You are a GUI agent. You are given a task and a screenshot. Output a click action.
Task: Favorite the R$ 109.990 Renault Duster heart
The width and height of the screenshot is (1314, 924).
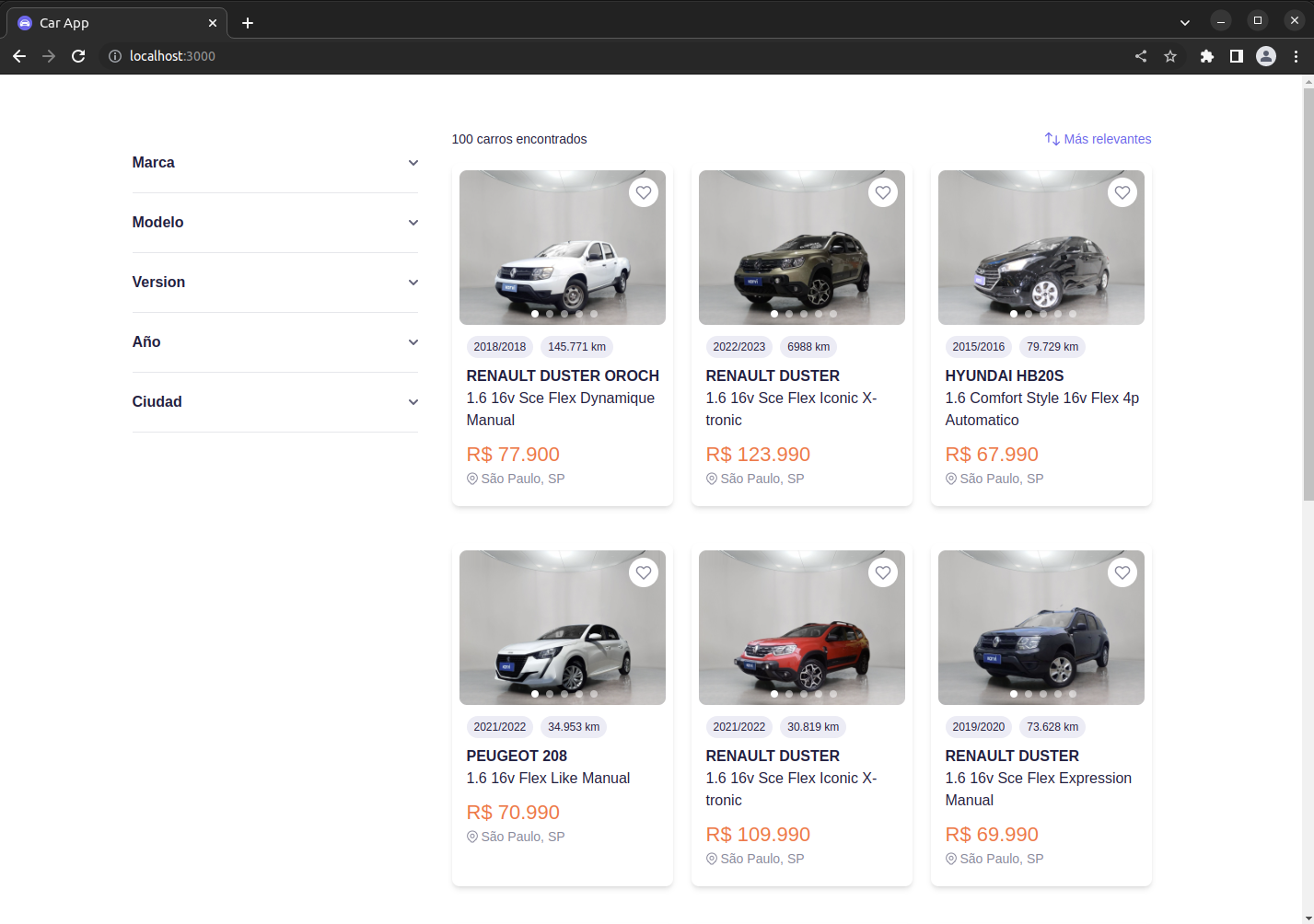[x=883, y=572]
